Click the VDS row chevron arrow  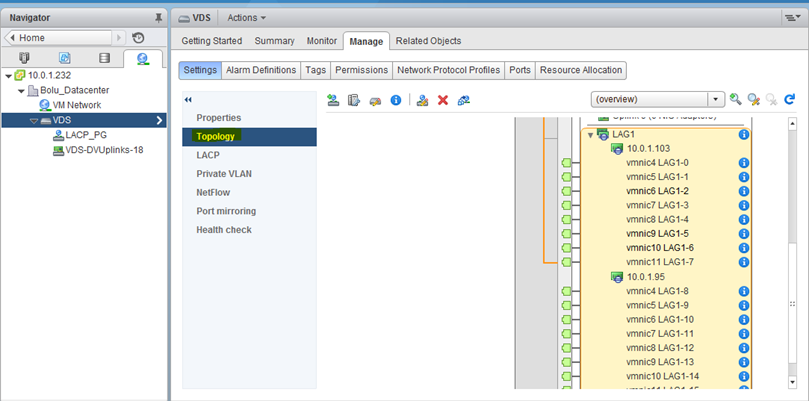[x=159, y=121]
